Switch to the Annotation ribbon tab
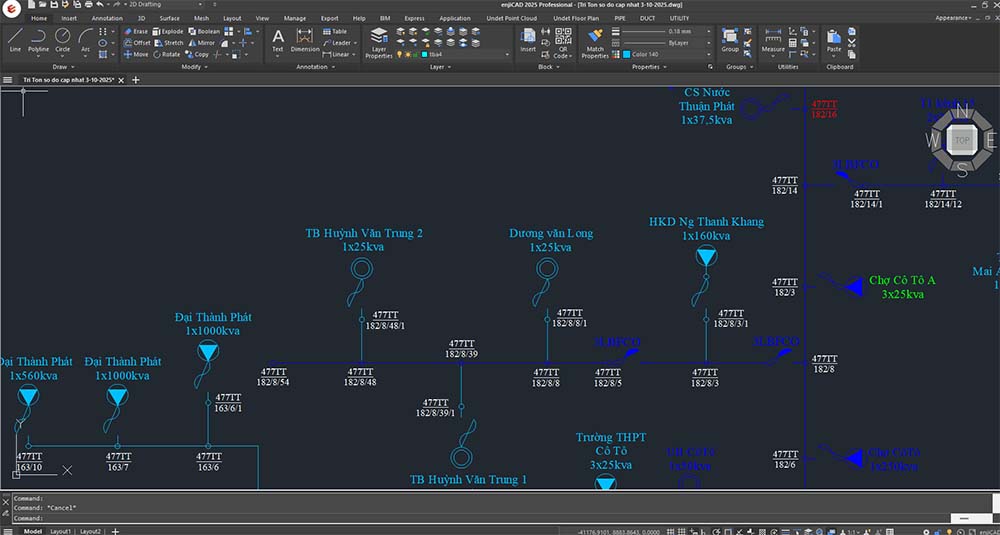 pos(107,18)
